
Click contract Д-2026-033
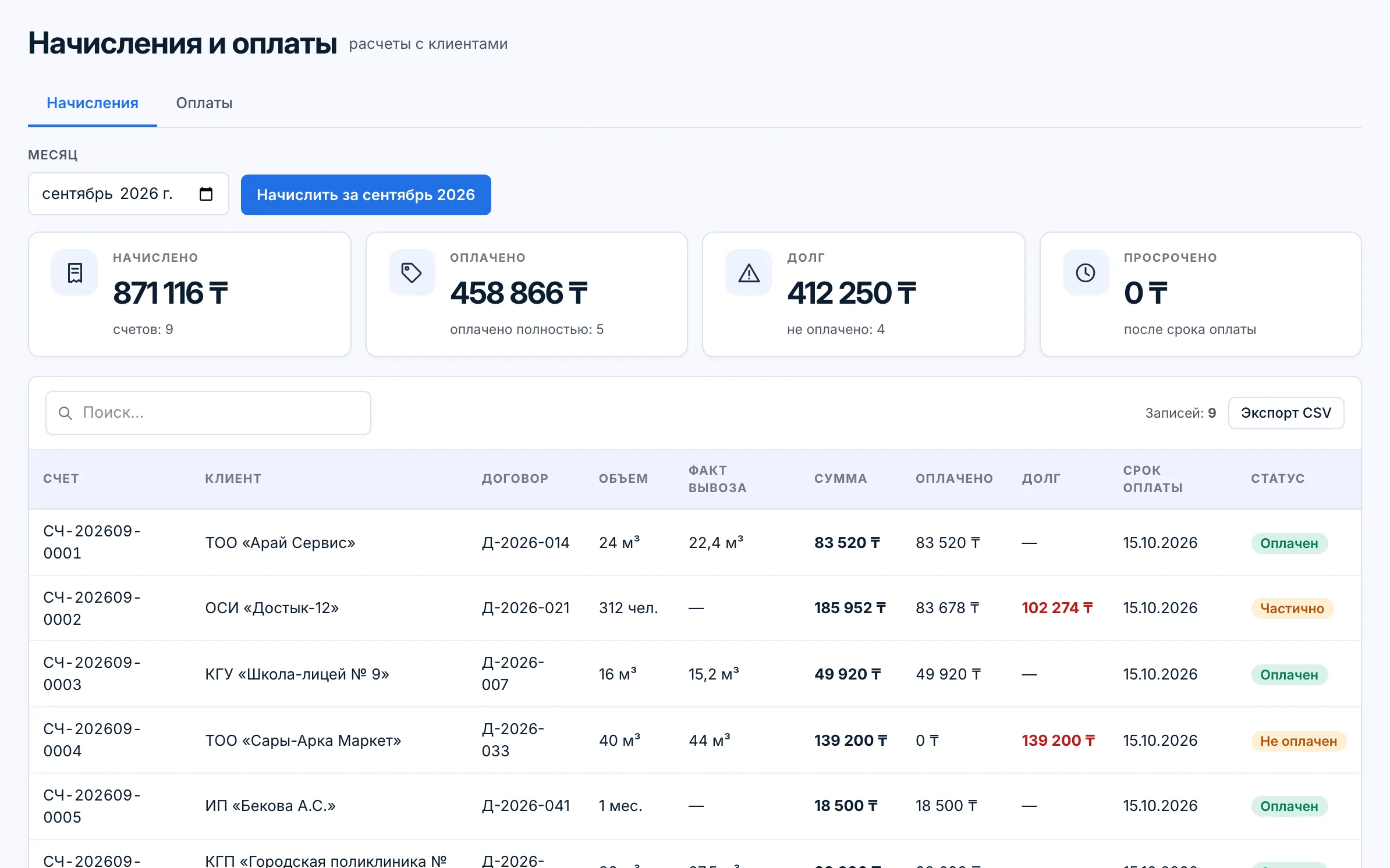[513, 740]
